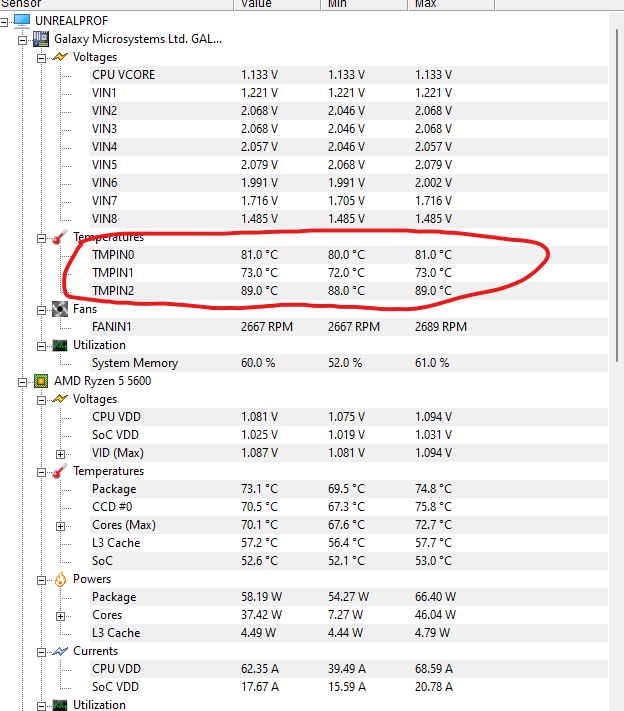Click the AMD Ryzen 5 5600 CPU icon
The height and width of the screenshot is (711, 624).
pyautogui.click(x=41, y=381)
